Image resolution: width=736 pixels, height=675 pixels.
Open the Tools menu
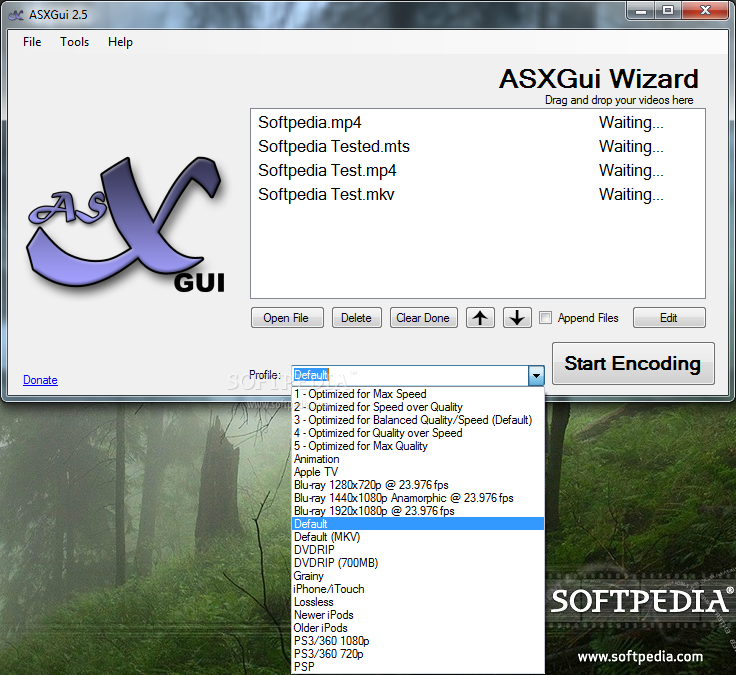[x=74, y=42]
